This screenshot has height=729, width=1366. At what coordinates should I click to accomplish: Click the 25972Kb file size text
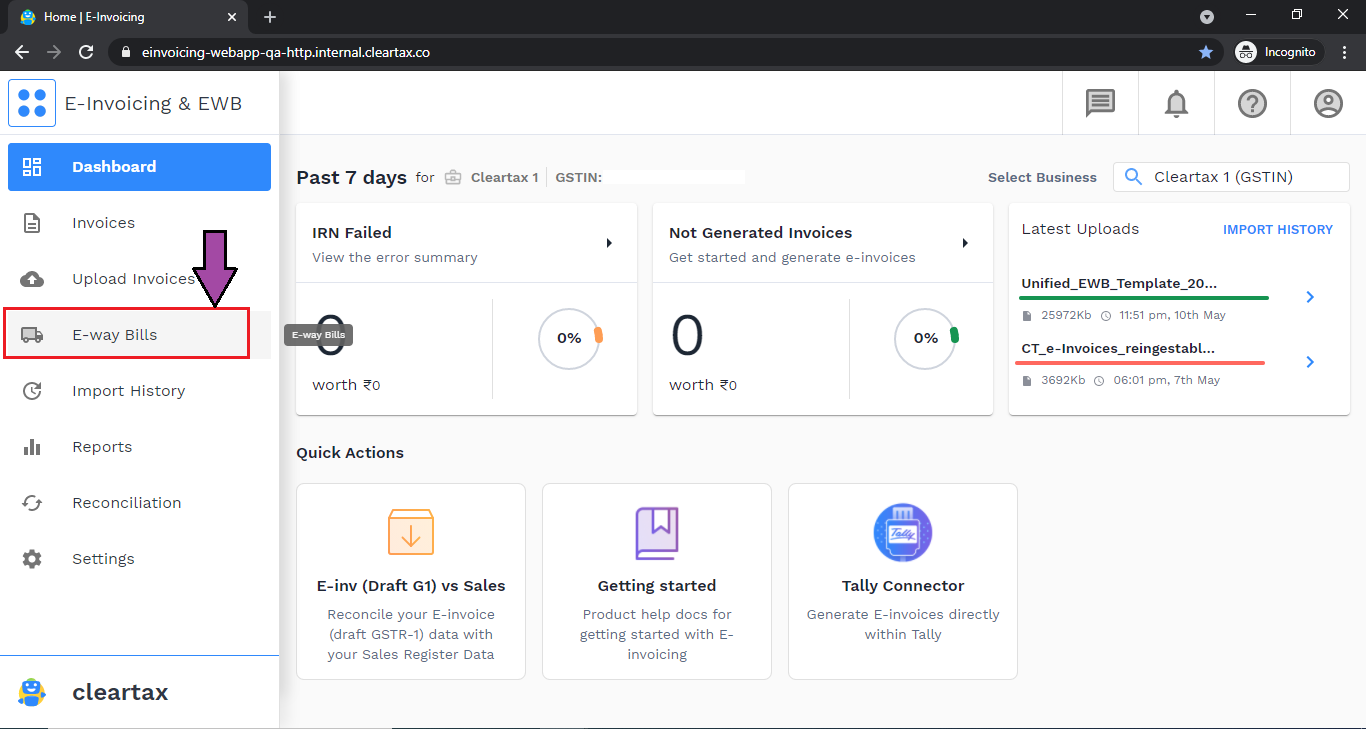pos(1066,315)
